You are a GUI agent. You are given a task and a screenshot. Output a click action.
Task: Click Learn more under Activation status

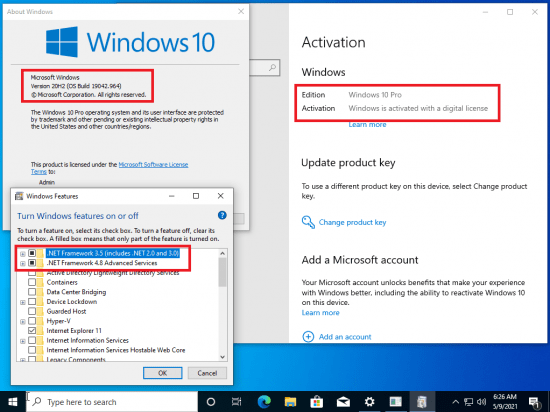click(367, 124)
